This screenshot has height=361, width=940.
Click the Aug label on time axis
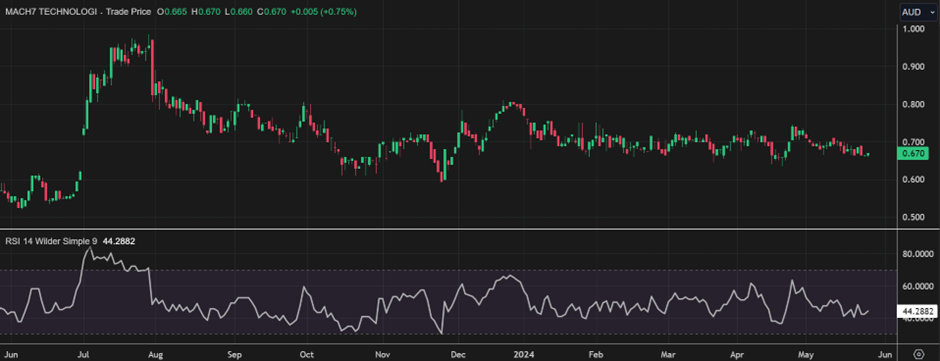(x=155, y=354)
